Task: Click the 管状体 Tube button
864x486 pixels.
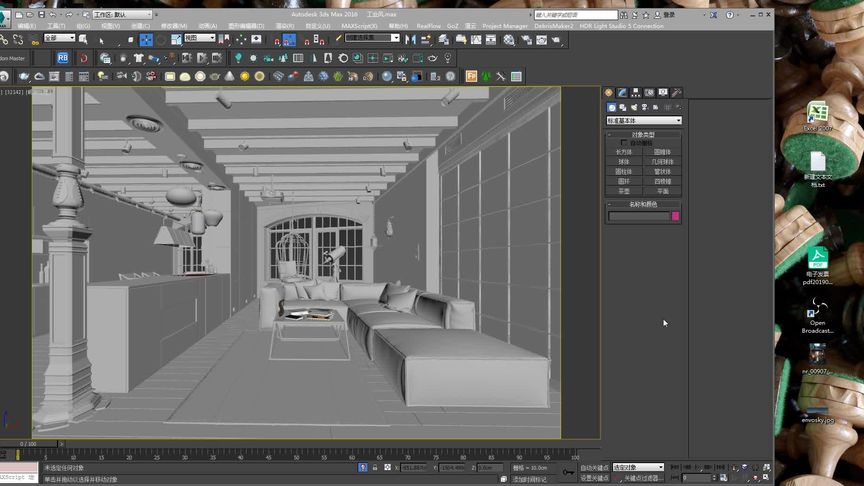Action: click(x=662, y=171)
